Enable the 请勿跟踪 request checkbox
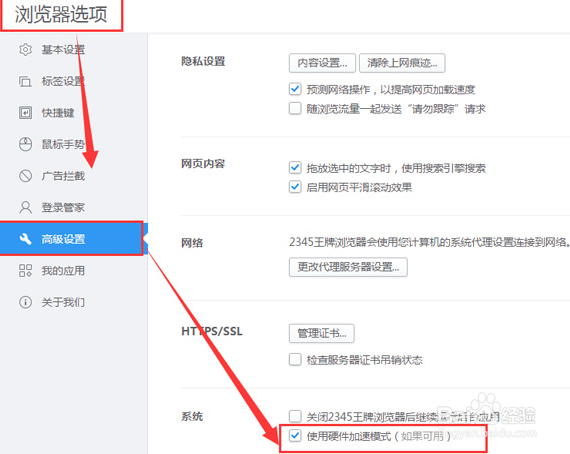 tap(295, 108)
